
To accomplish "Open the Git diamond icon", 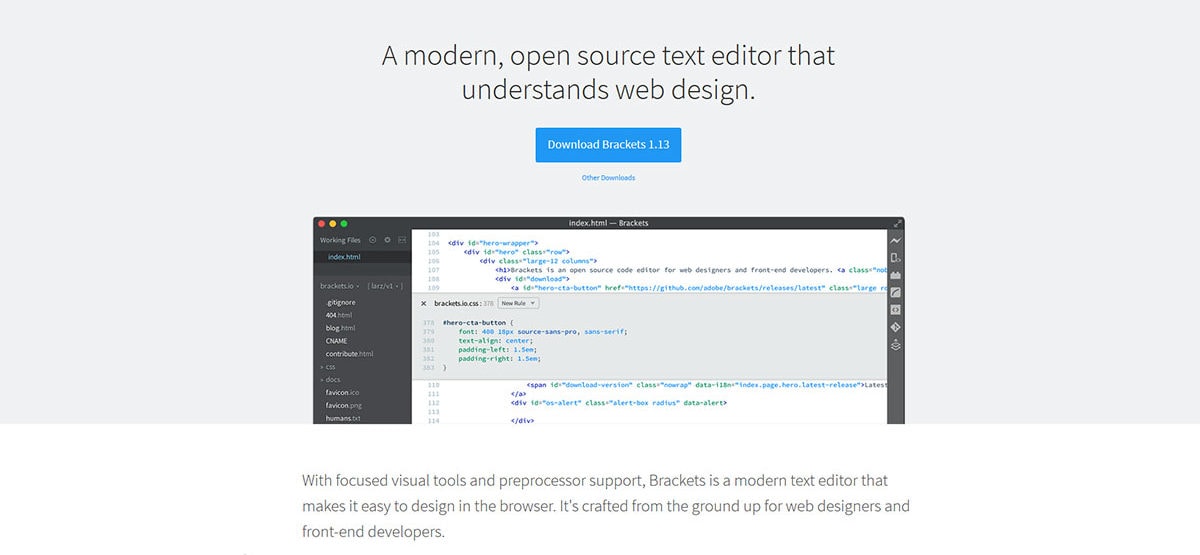I will 896,327.
